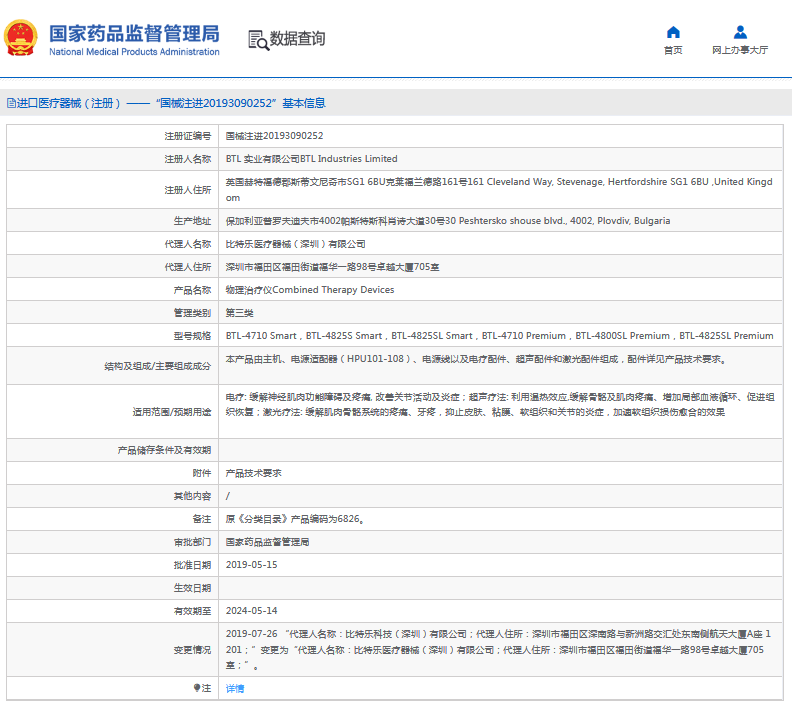Screen dimensions: 792x709
Task: Select expiry date 2024-05-14
Action: click(x=252, y=611)
